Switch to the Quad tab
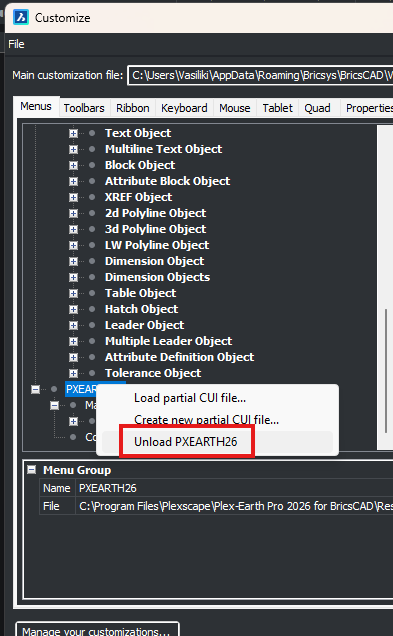393x636 pixels. coord(317,108)
